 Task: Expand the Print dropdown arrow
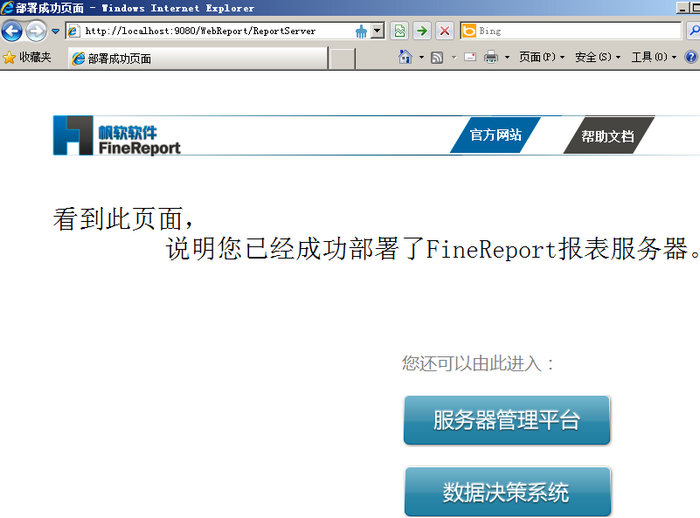pyautogui.click(x=507, y=57)
